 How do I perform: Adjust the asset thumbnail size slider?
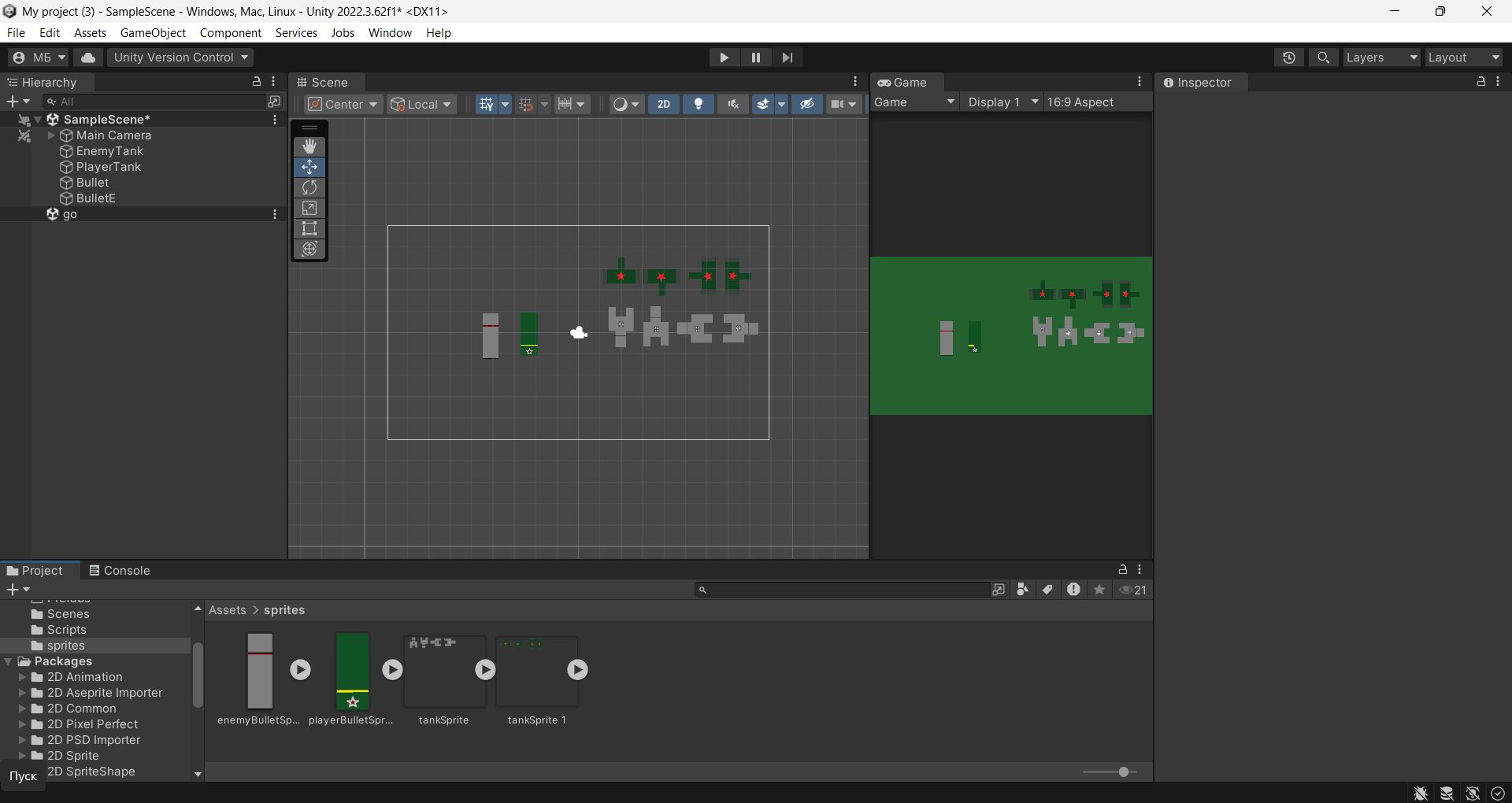click(x=1123, y=772)
